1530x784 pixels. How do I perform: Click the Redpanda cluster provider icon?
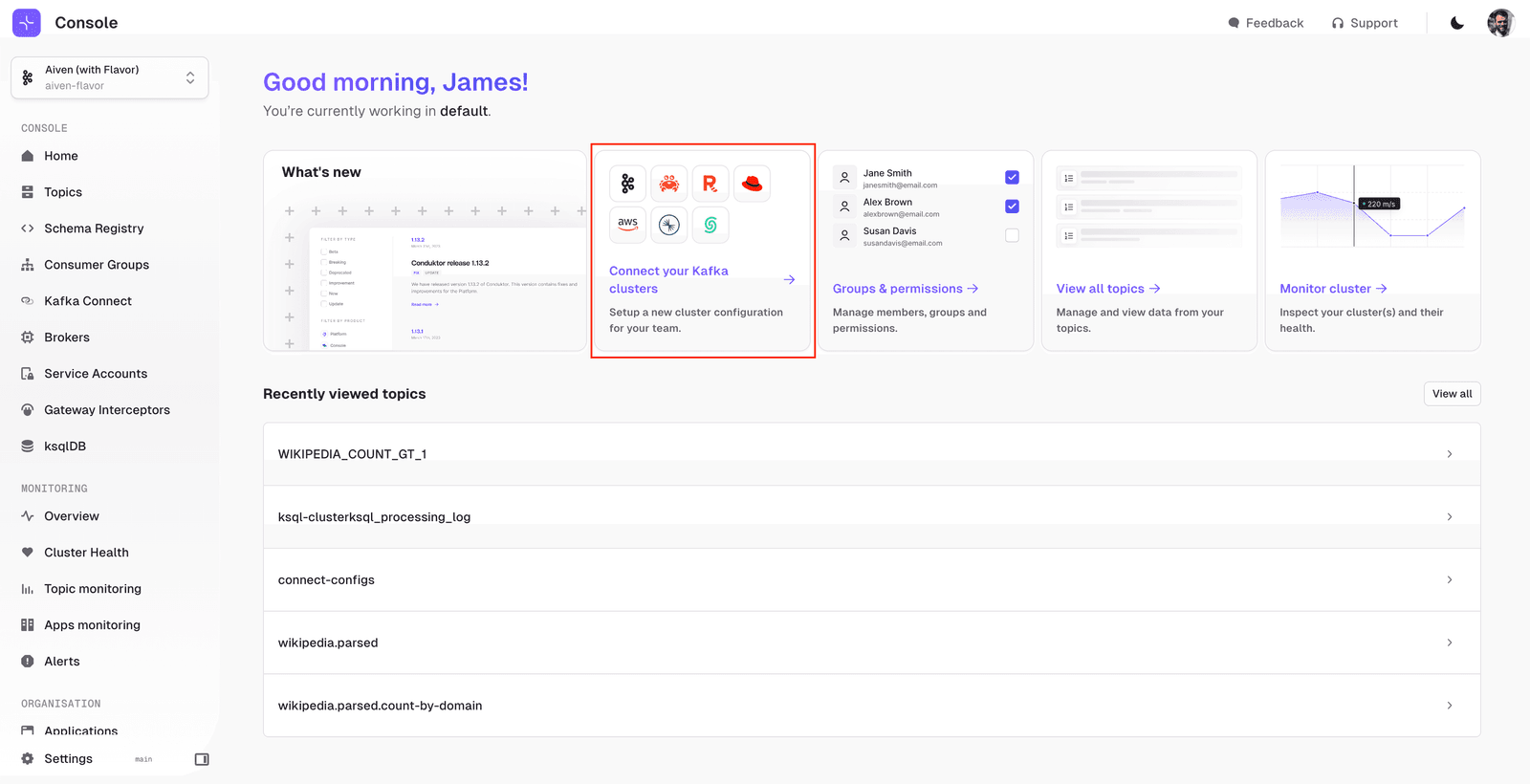click(710, 184)
